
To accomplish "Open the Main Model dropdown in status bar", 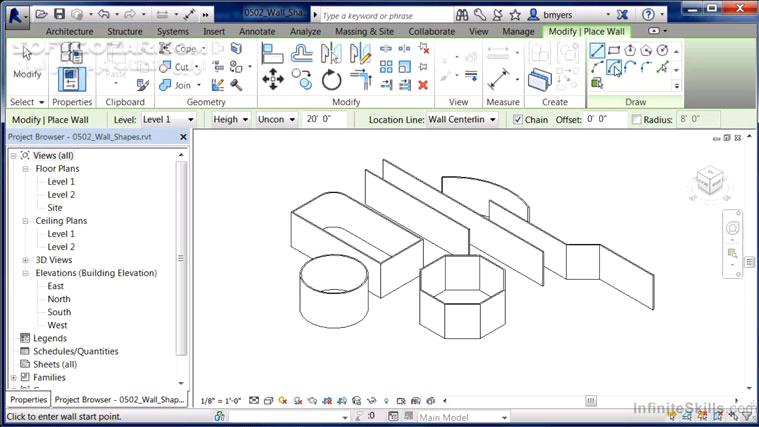I will tap(462, 417).
